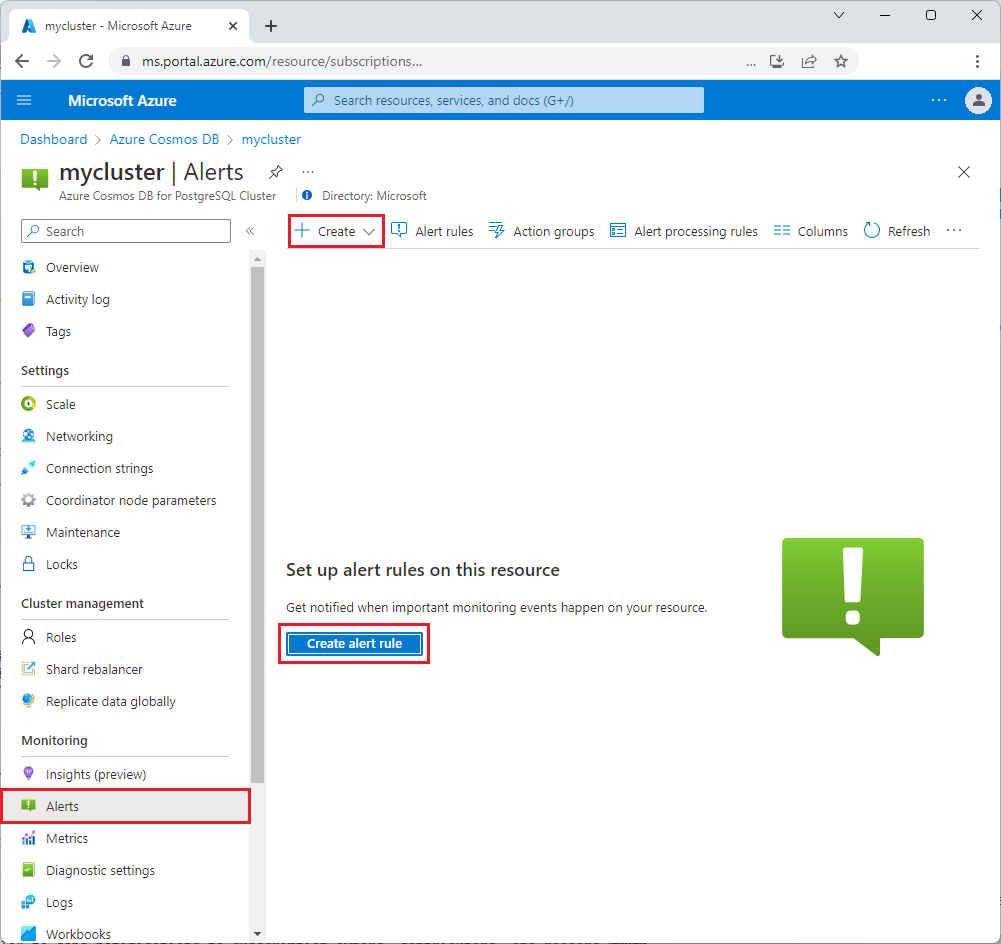The height and width of the screenshot is (944, 1001).
Task: Pin the Alerts page
Action: click(276, 171)
